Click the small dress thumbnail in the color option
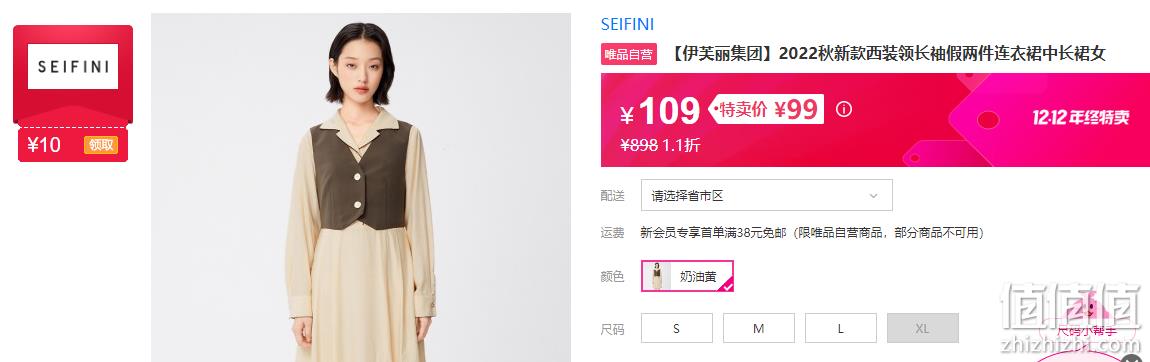This screenshot has width=1150, height=362. 657,276
